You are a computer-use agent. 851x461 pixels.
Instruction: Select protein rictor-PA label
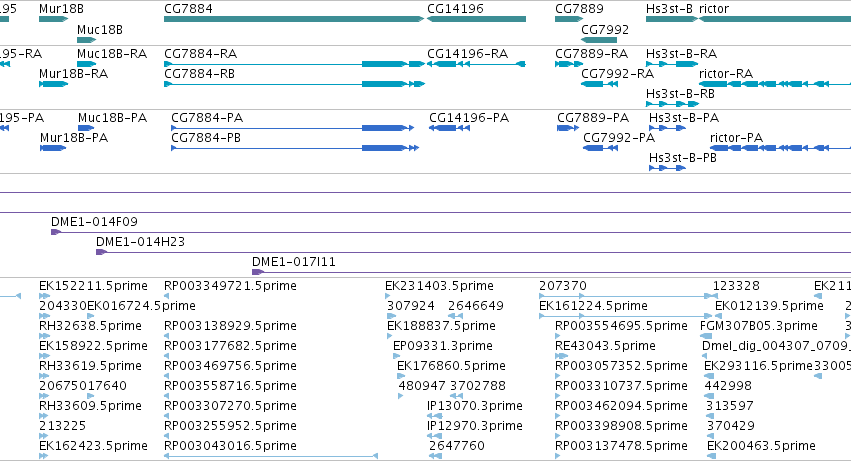[736, 138]
